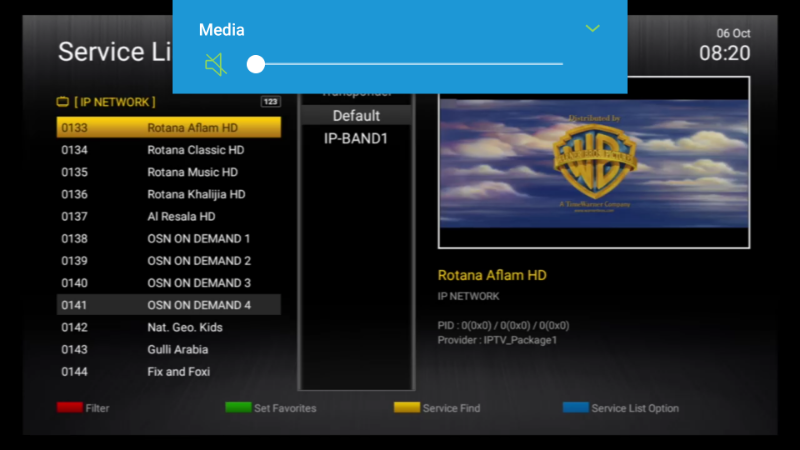Image resolution: width=800 pixels, height=450 pixels.
Task: Click the Provider : IPTV_Package1 text
Action: 497,340
